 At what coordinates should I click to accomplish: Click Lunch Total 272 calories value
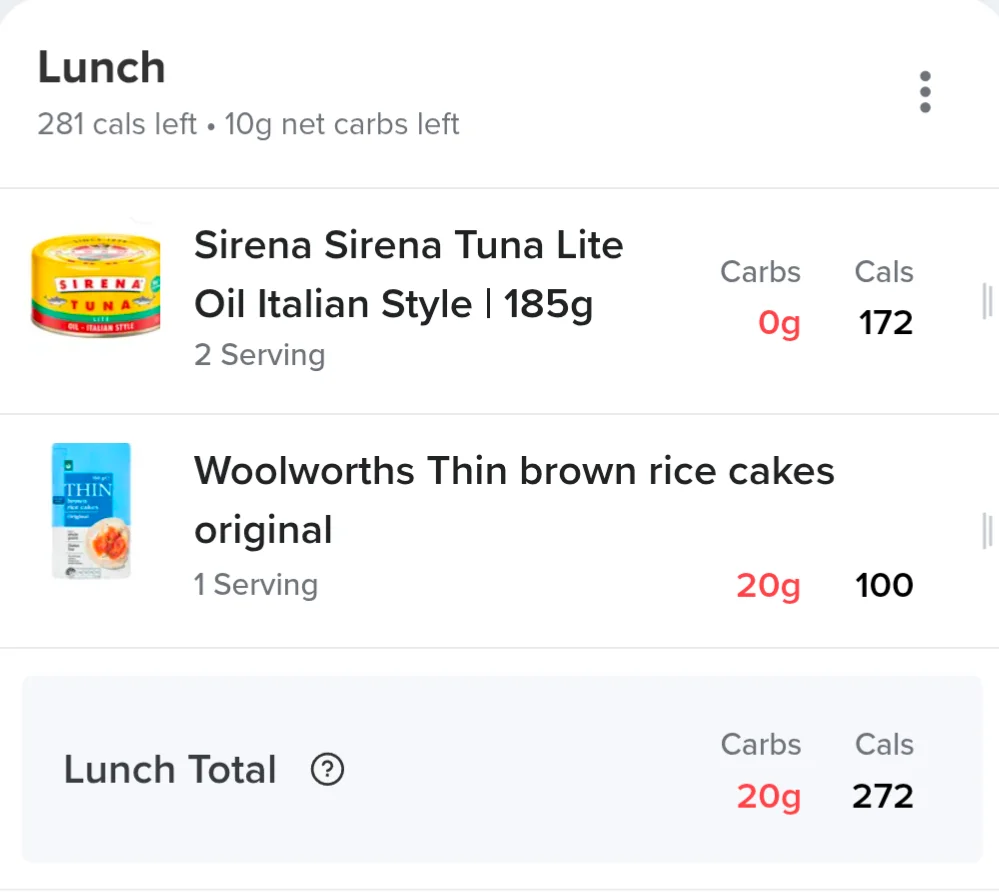(882, 796)
